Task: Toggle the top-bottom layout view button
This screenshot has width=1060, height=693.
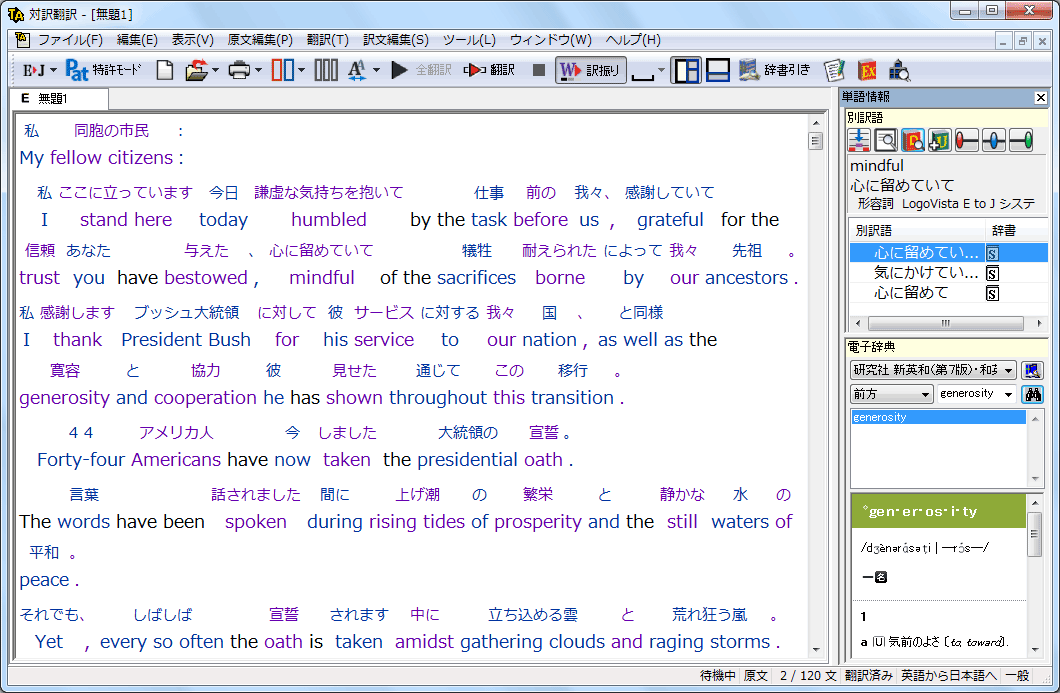Action: click(717, 70)
